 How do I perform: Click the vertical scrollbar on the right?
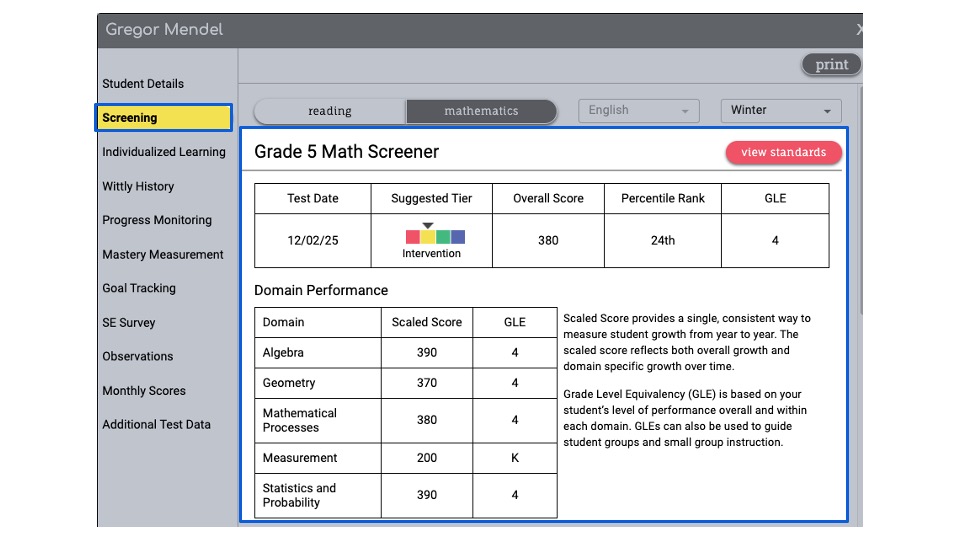(x=860, y=202)
